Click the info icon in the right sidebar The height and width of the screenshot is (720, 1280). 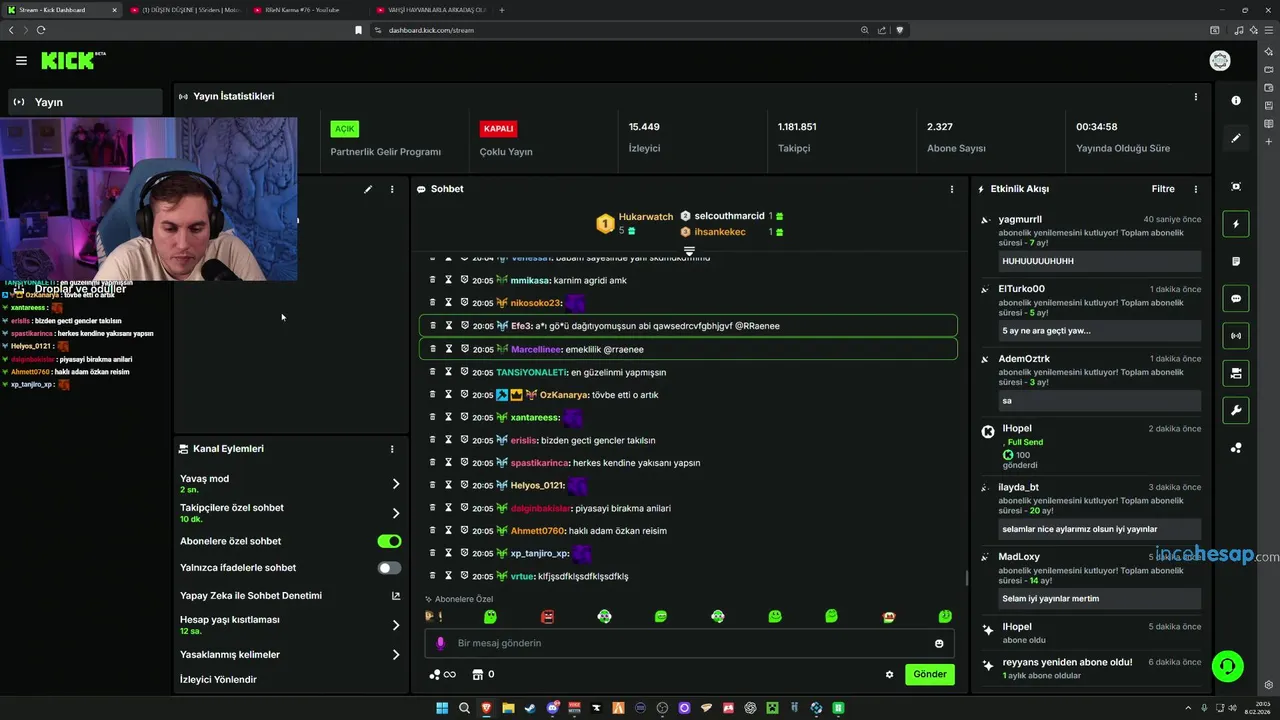click(1236, 100)
